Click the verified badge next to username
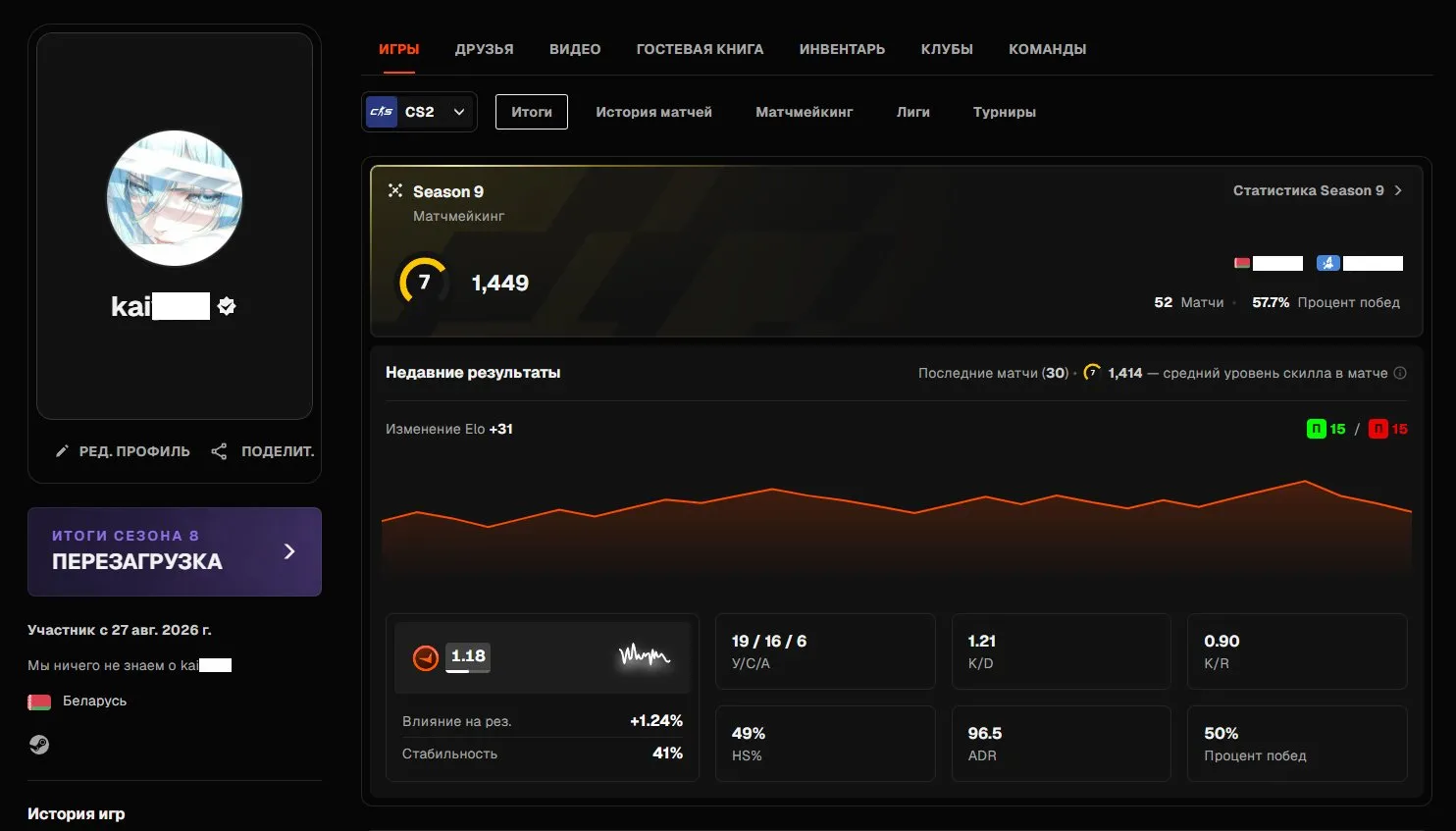Image resolution: width=1456 pixels, height=831 pixels. [227, 306]
